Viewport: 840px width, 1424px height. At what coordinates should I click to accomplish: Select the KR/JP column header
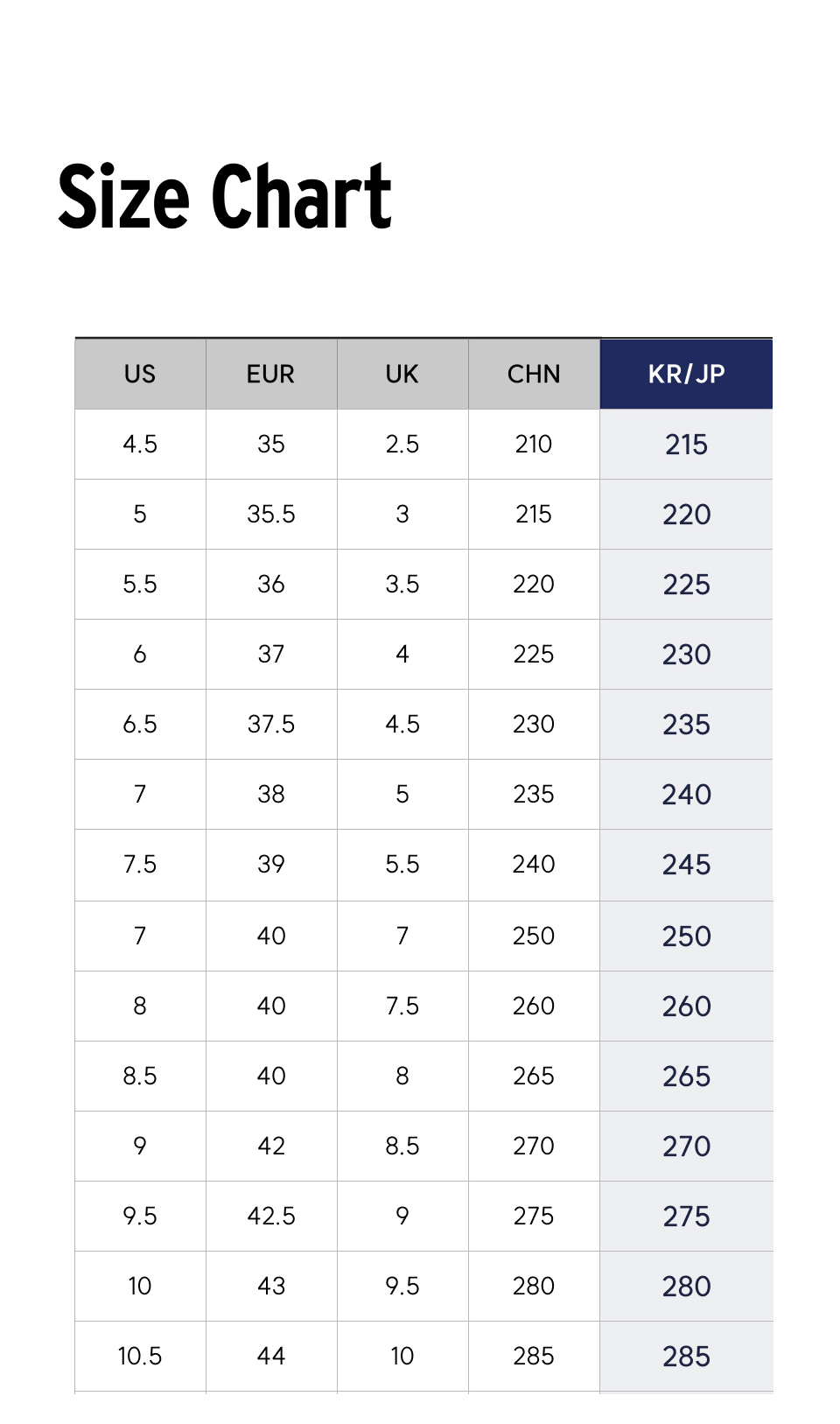[686, 374]
